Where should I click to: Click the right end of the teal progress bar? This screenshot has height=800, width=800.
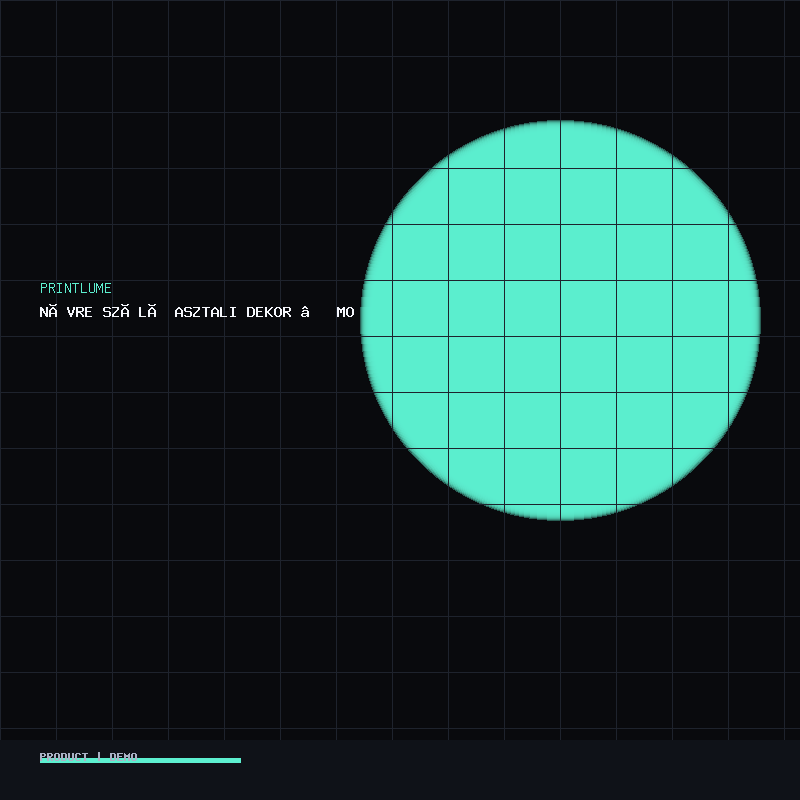tap(238, 760)
